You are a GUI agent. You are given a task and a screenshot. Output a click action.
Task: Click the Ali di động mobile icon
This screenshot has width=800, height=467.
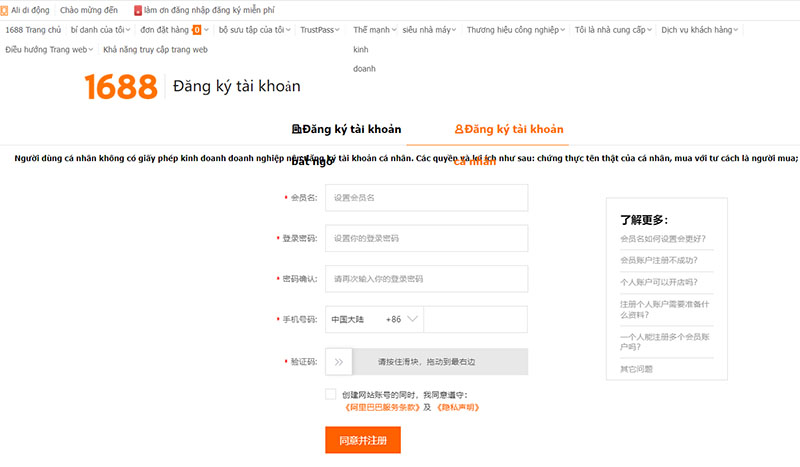click(4, 10)
